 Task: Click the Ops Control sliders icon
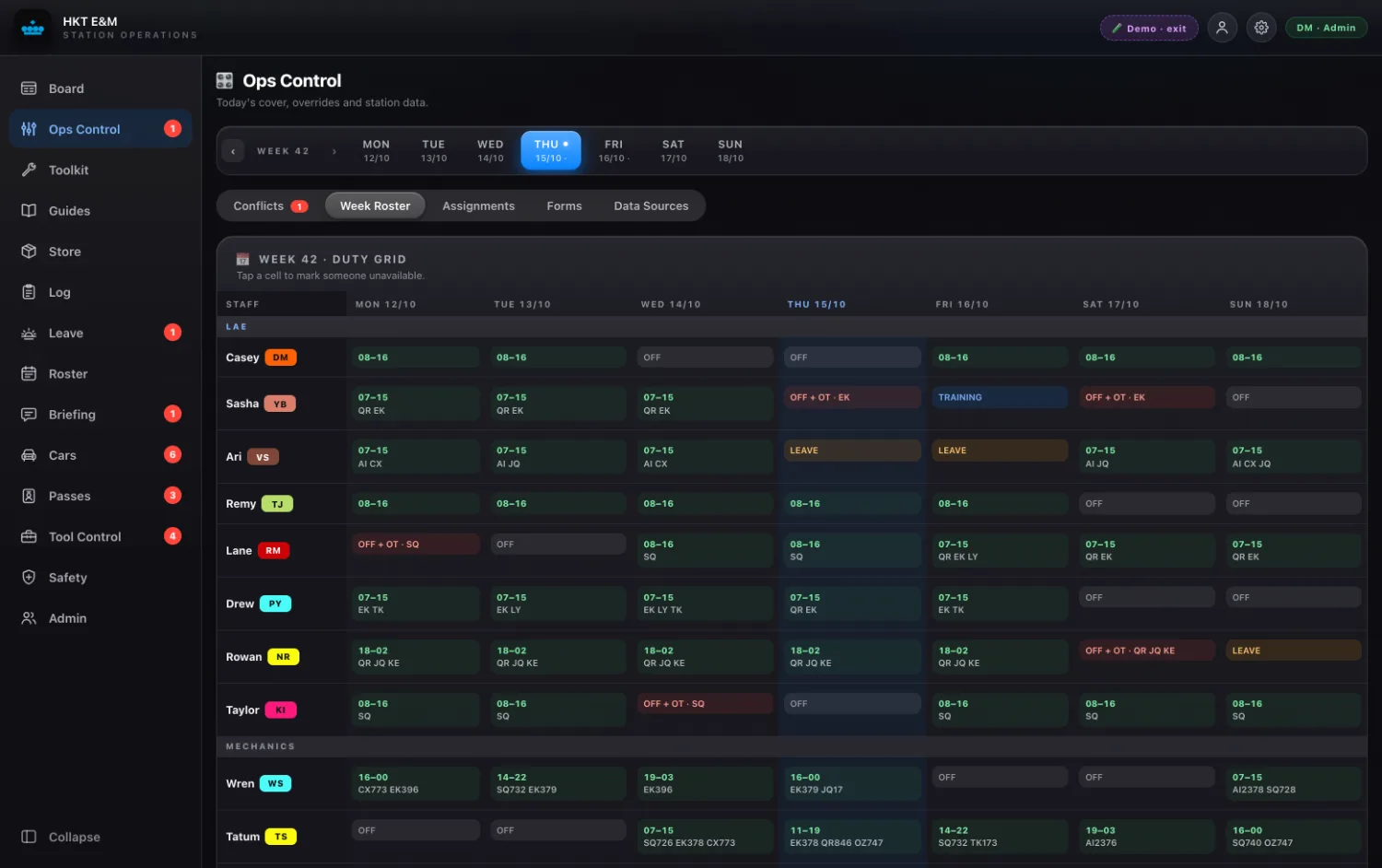[29, 129]
